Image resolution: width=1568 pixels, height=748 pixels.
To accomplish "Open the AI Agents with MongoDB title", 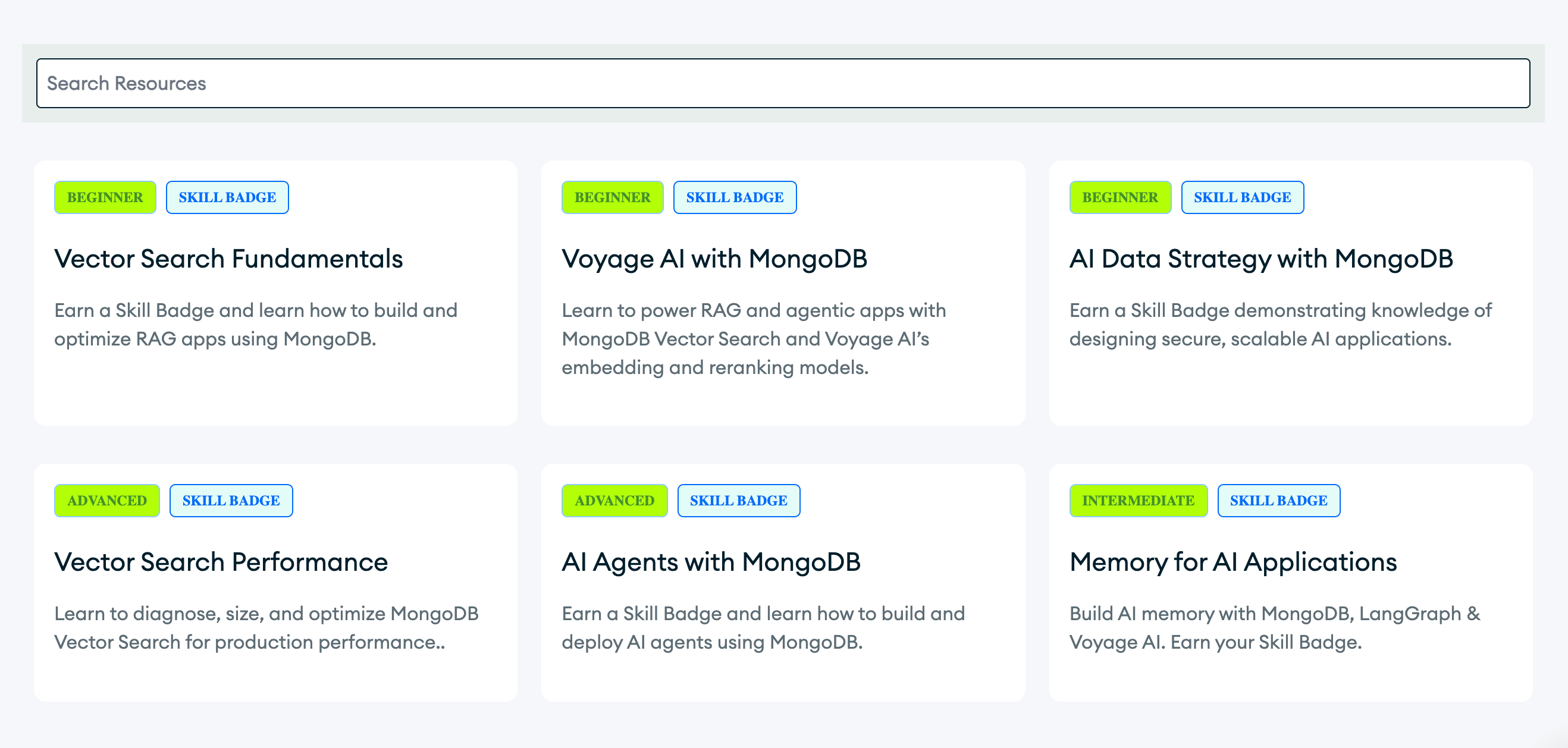I will 711,562.
